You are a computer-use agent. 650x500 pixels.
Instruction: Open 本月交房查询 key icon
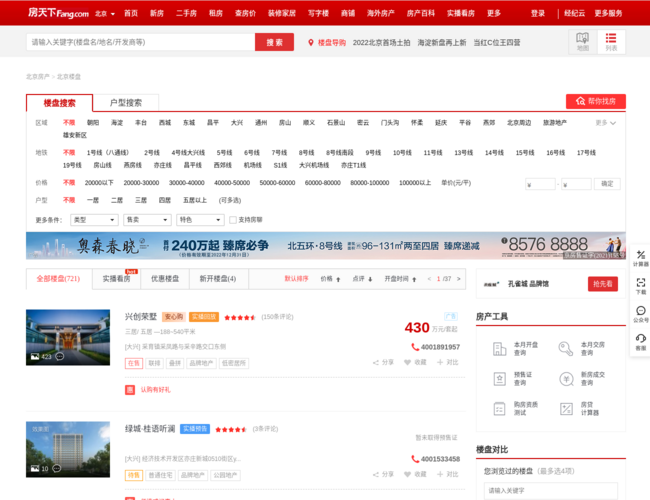pyautogui.click(x=566, y=349)
